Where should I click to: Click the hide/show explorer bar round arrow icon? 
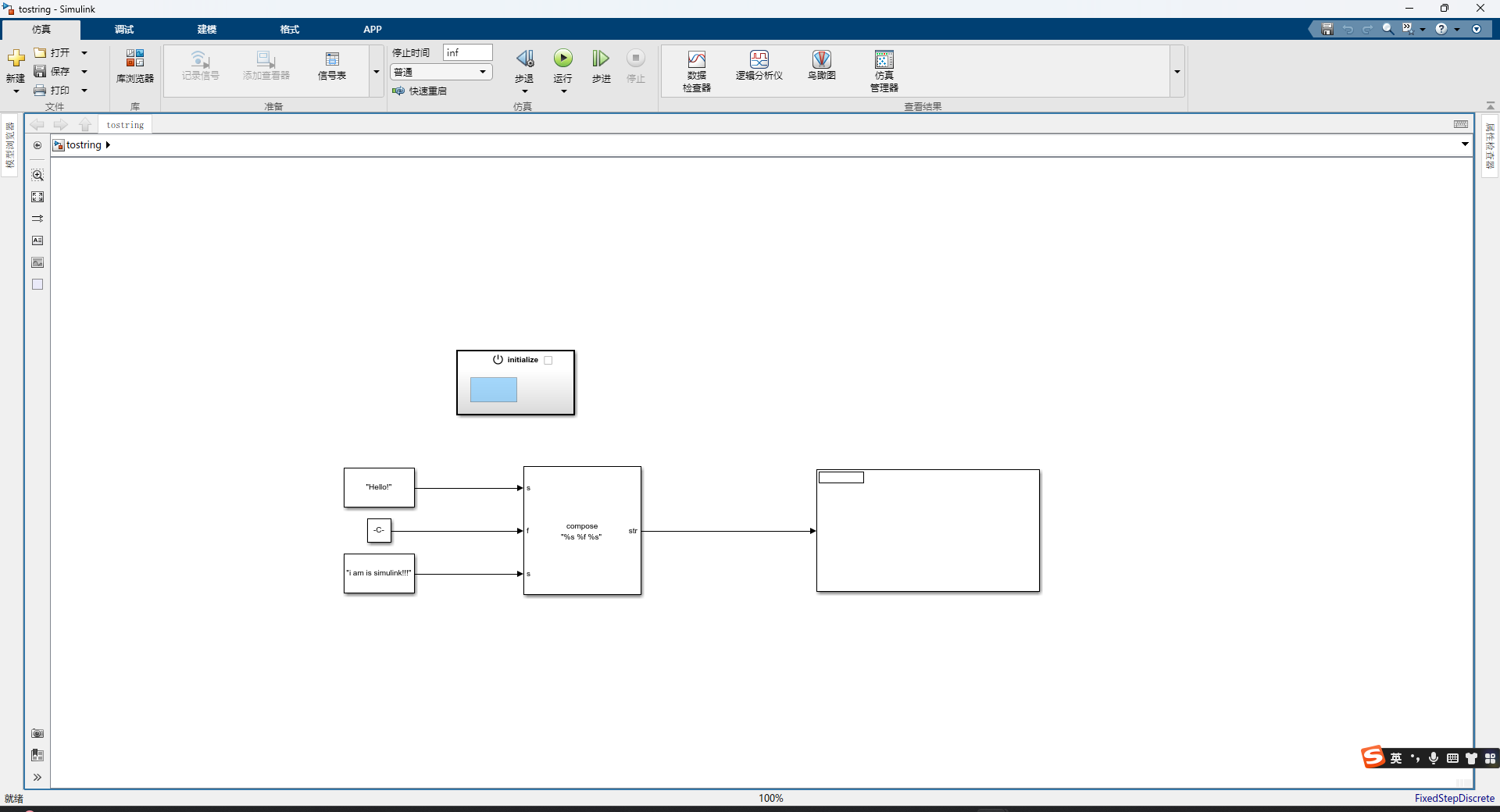point(37,145)
